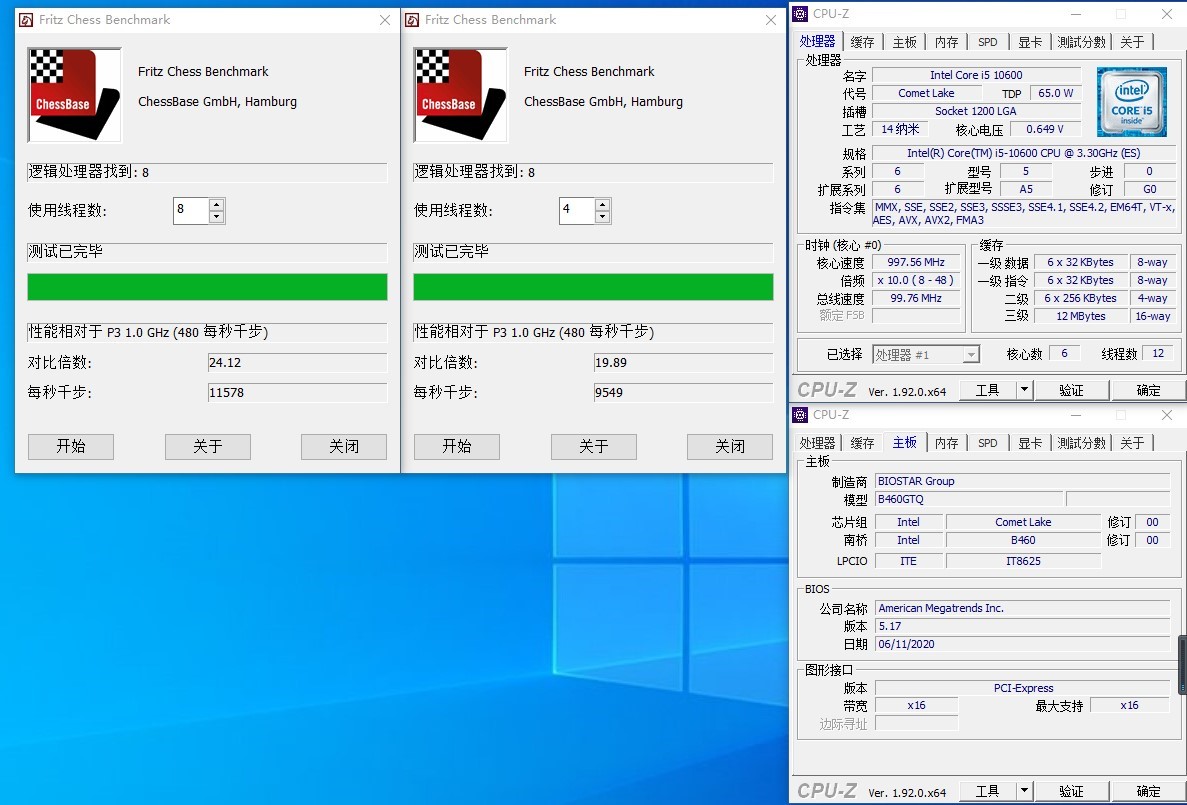Click core speed value 997.56 MHz
Image resolution: width=1187 pixels, height=805 pixels.
(x=916, y=263)
